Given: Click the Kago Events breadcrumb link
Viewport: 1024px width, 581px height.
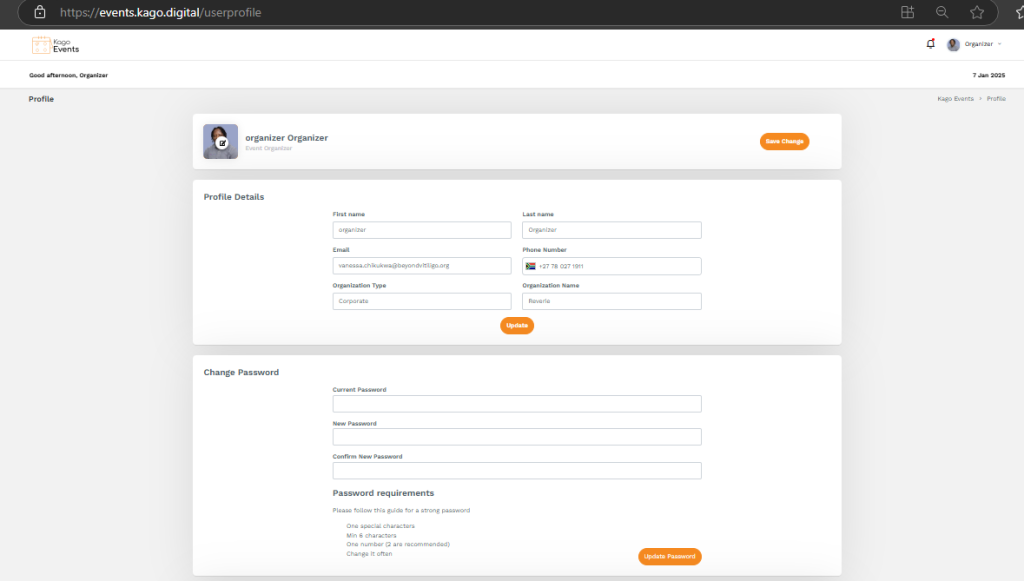Looking at the screenshot, I should pyautogui.click(x=955, y=99).
